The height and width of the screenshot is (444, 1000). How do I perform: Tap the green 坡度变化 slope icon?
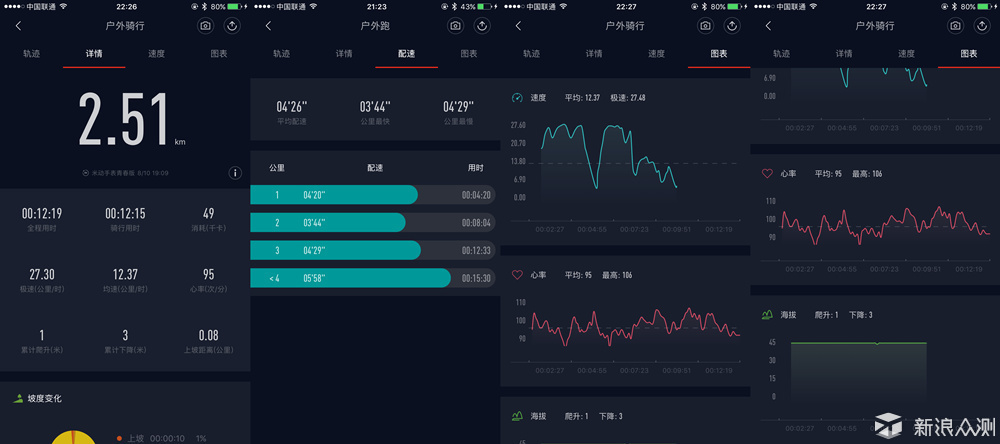[18, 398]
